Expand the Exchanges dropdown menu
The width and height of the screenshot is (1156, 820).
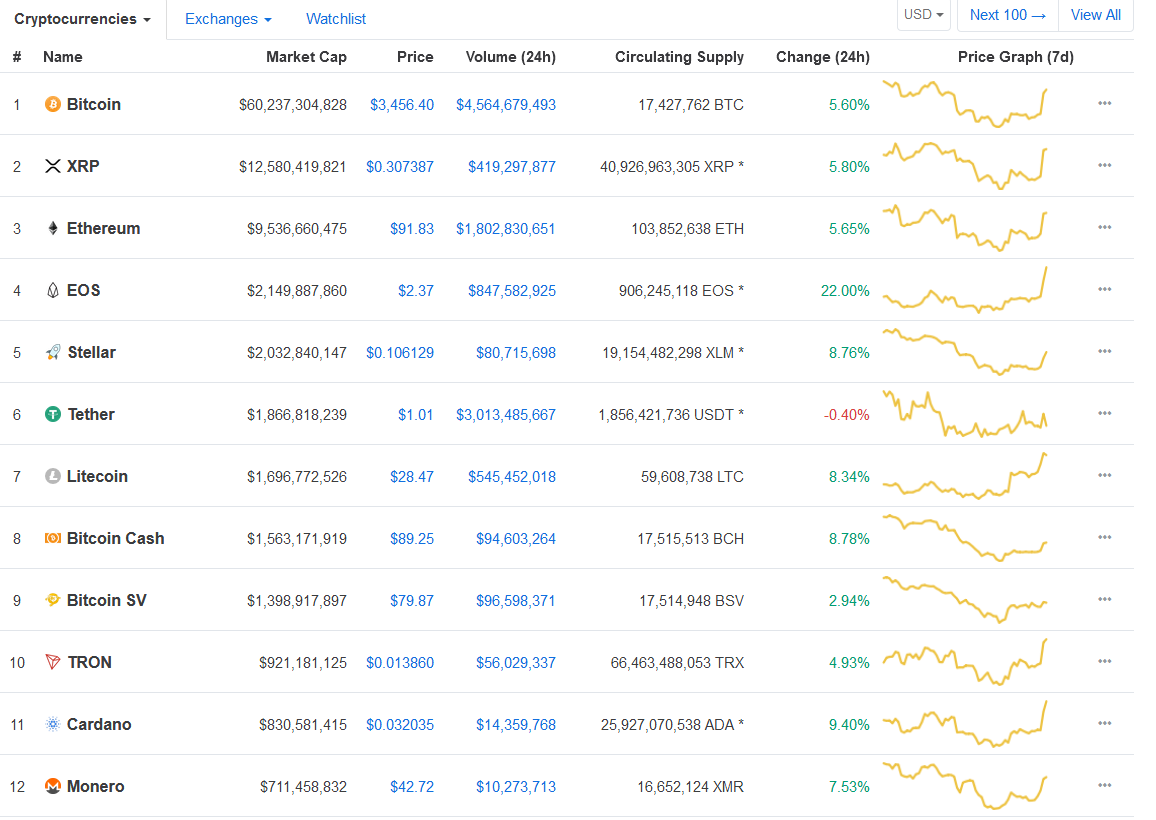(228, 19)
